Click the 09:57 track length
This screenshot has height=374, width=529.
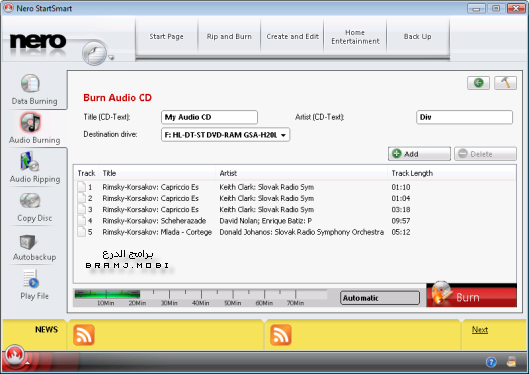click(401, 221)
